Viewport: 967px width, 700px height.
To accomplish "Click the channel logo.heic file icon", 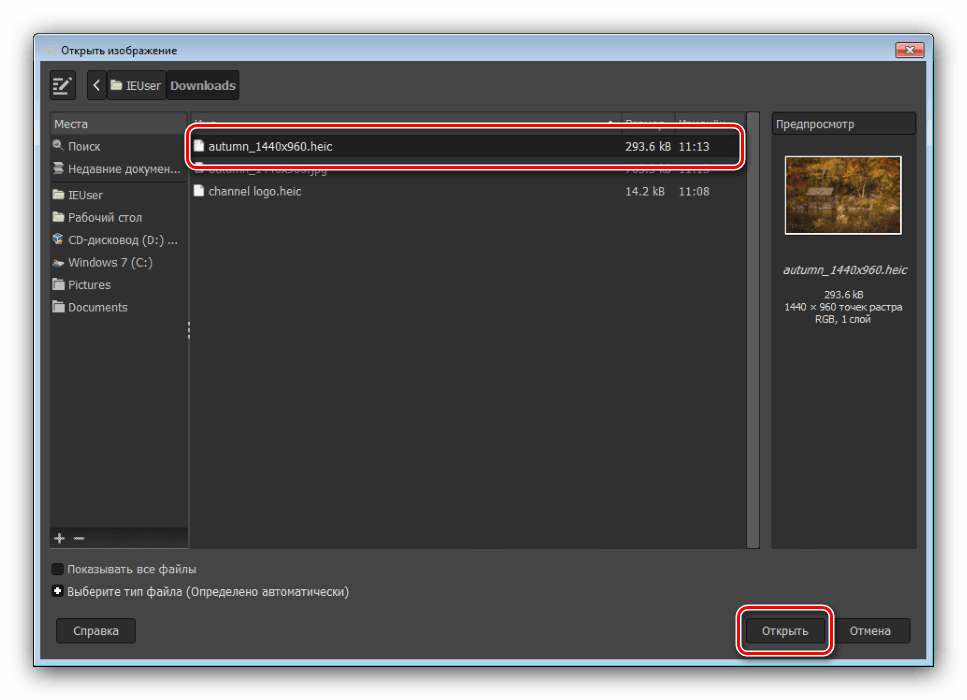I will 199,191.
